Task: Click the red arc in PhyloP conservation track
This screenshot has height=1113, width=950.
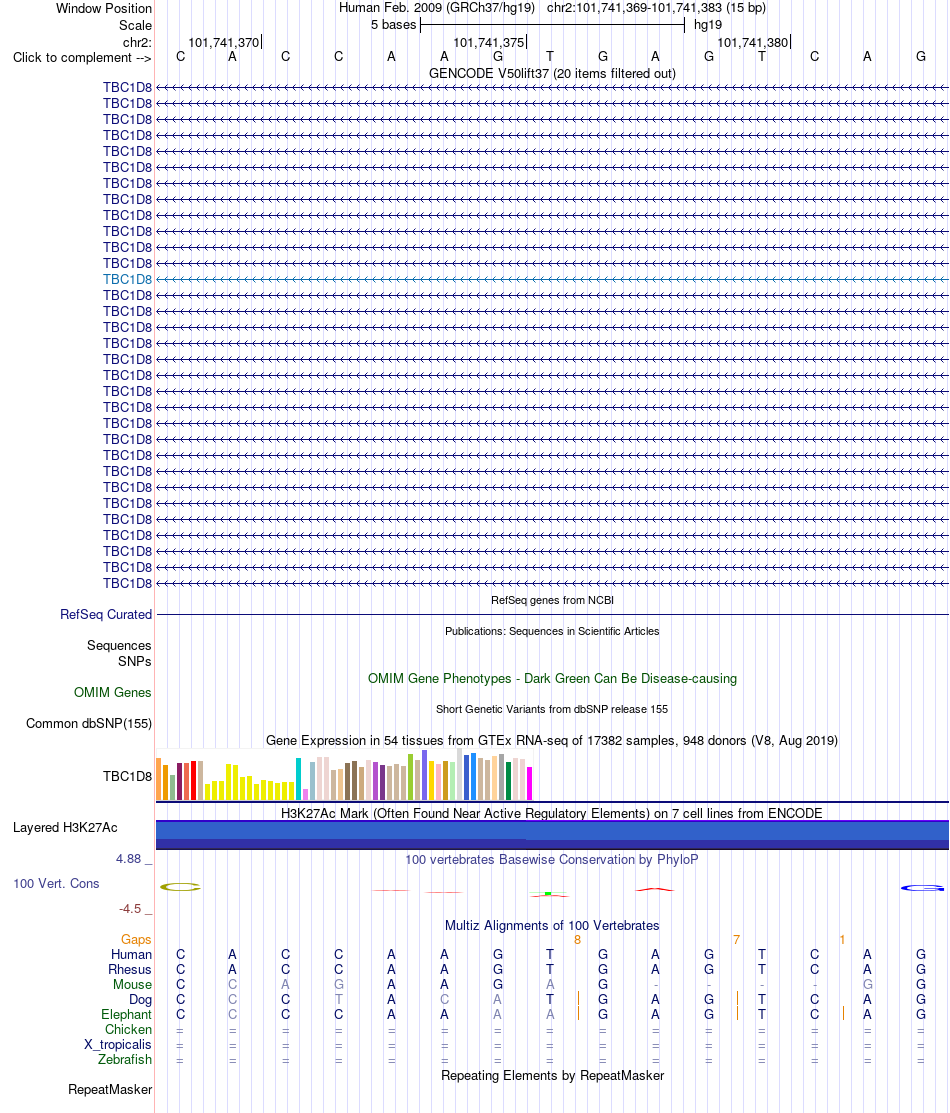Action: pyautogui.click(x=655, y=889)
